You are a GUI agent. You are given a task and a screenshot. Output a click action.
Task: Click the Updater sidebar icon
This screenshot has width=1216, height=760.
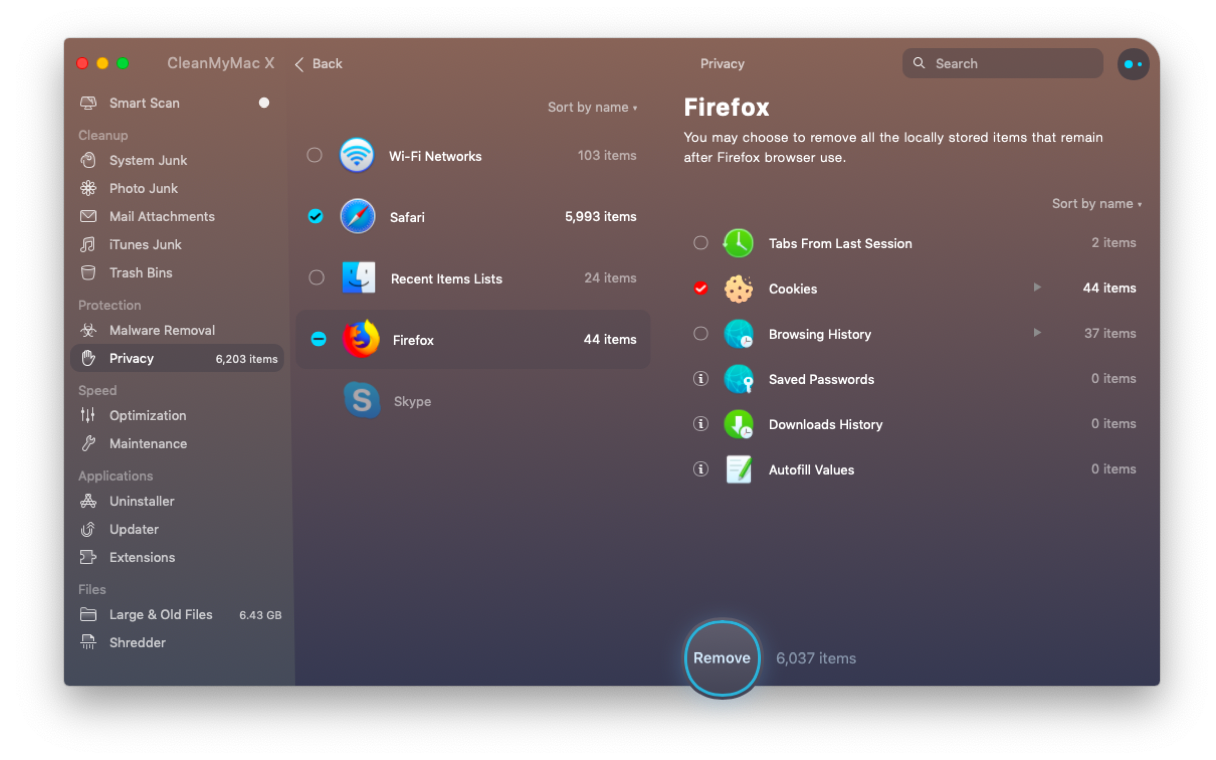pyautogui.click(x=88, y=529)
